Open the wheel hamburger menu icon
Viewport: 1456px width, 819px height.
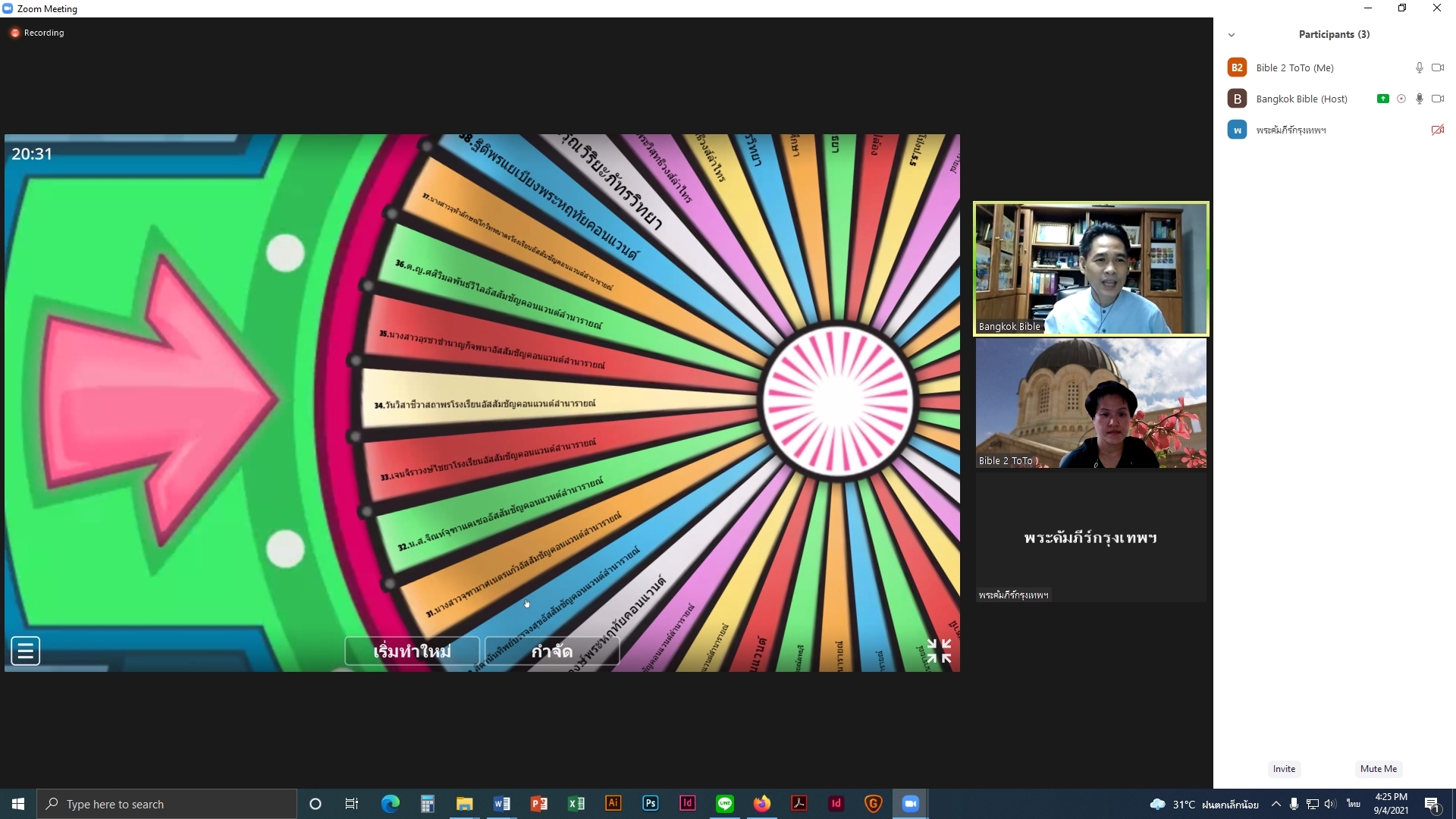25,651
